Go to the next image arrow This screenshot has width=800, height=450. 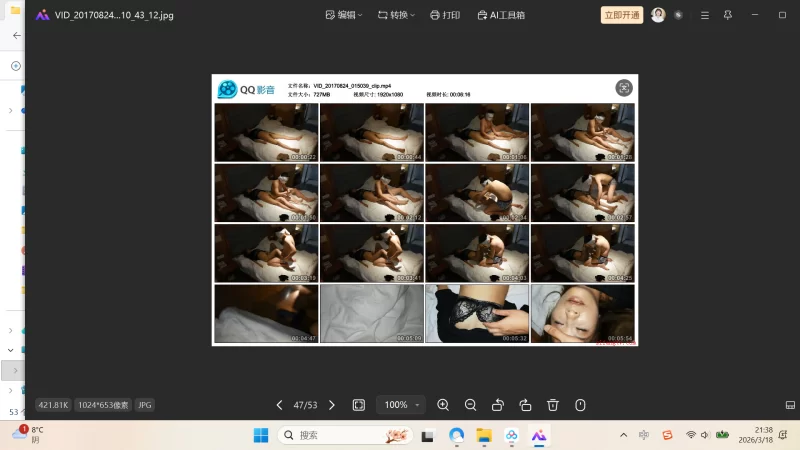pyautogui.click(x=332, y=405)
